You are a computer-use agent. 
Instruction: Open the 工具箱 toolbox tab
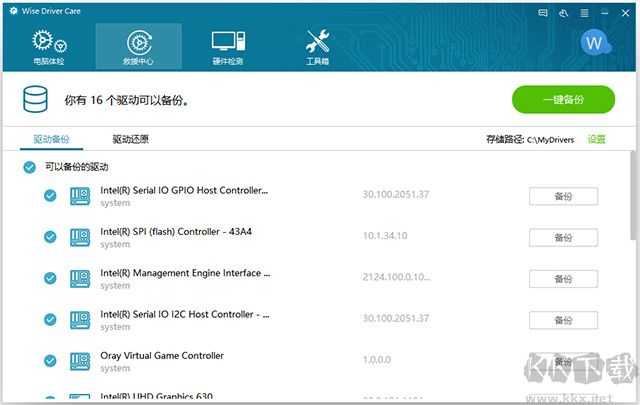[x=318, y=47]
